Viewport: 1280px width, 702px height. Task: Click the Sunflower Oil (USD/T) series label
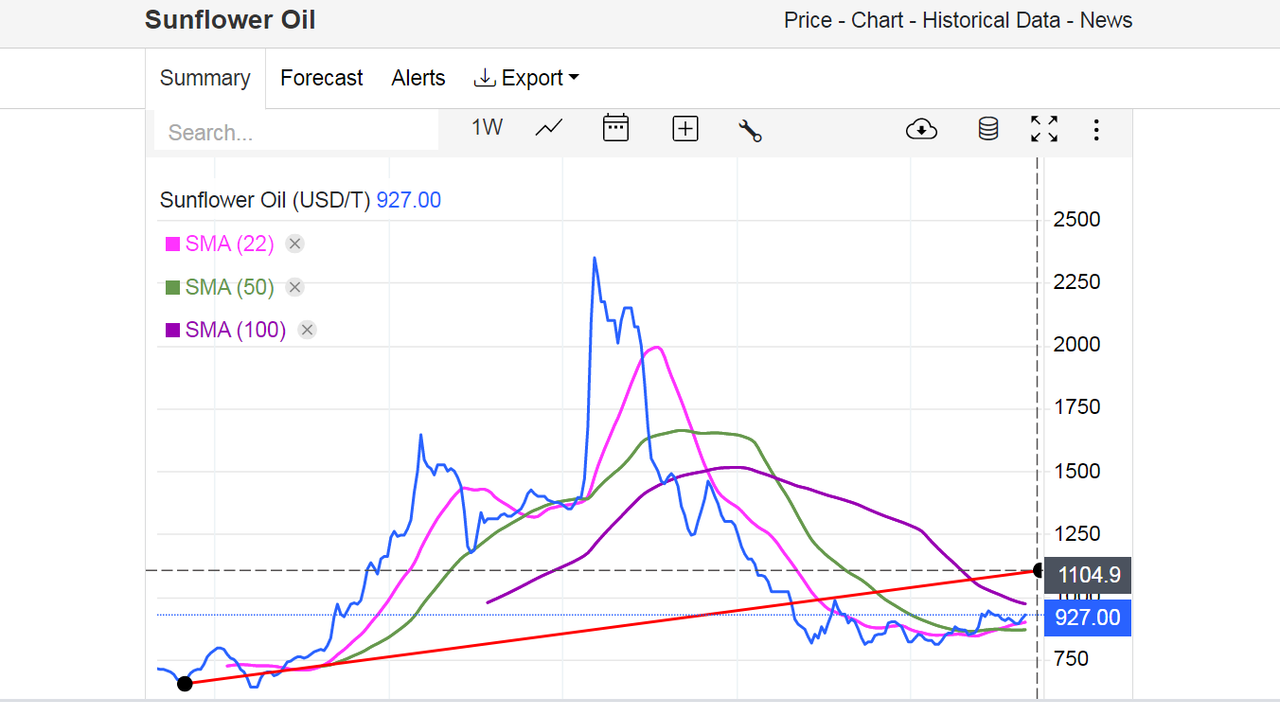tap(266, 200)
